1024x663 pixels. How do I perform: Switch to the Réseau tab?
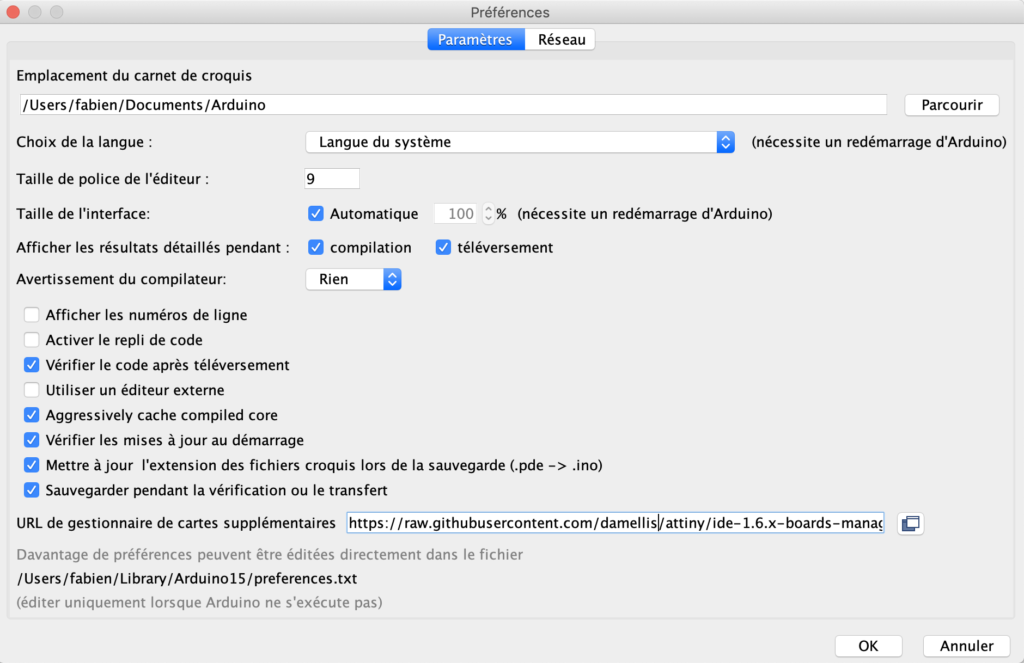[560, 40]
